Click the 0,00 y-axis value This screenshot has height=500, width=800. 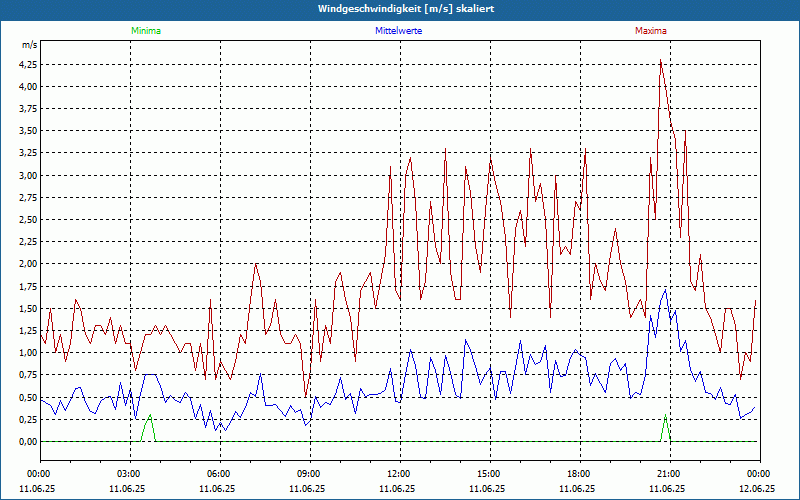coord(28,442)
